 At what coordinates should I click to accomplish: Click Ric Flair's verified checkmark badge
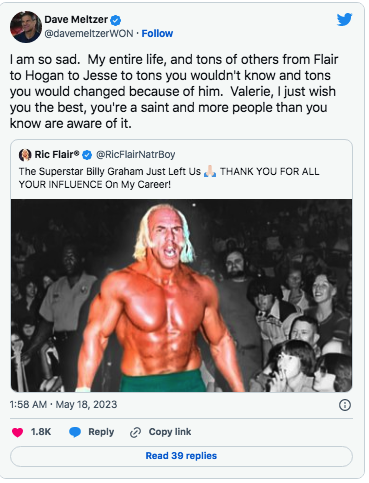(x=87, y=155)
